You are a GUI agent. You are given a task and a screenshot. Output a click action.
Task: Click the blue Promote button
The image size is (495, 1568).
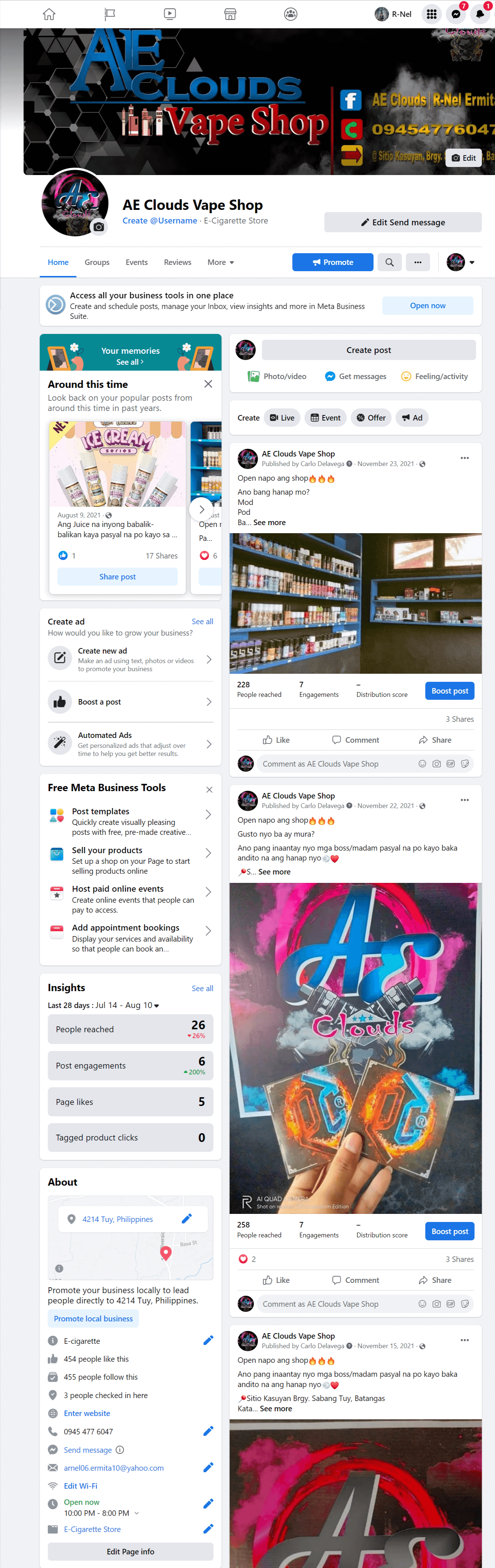[332, 262]
